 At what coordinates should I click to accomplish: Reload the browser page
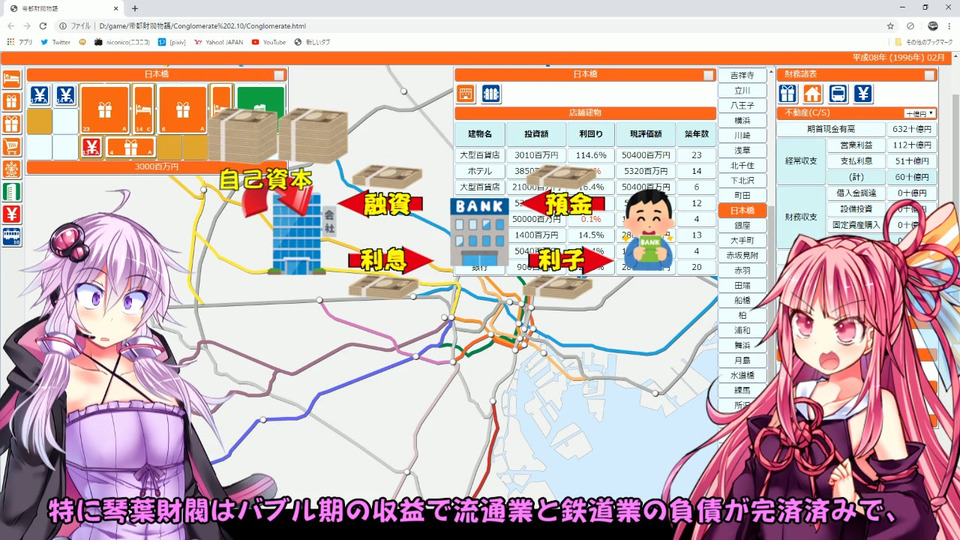point(43,26)
